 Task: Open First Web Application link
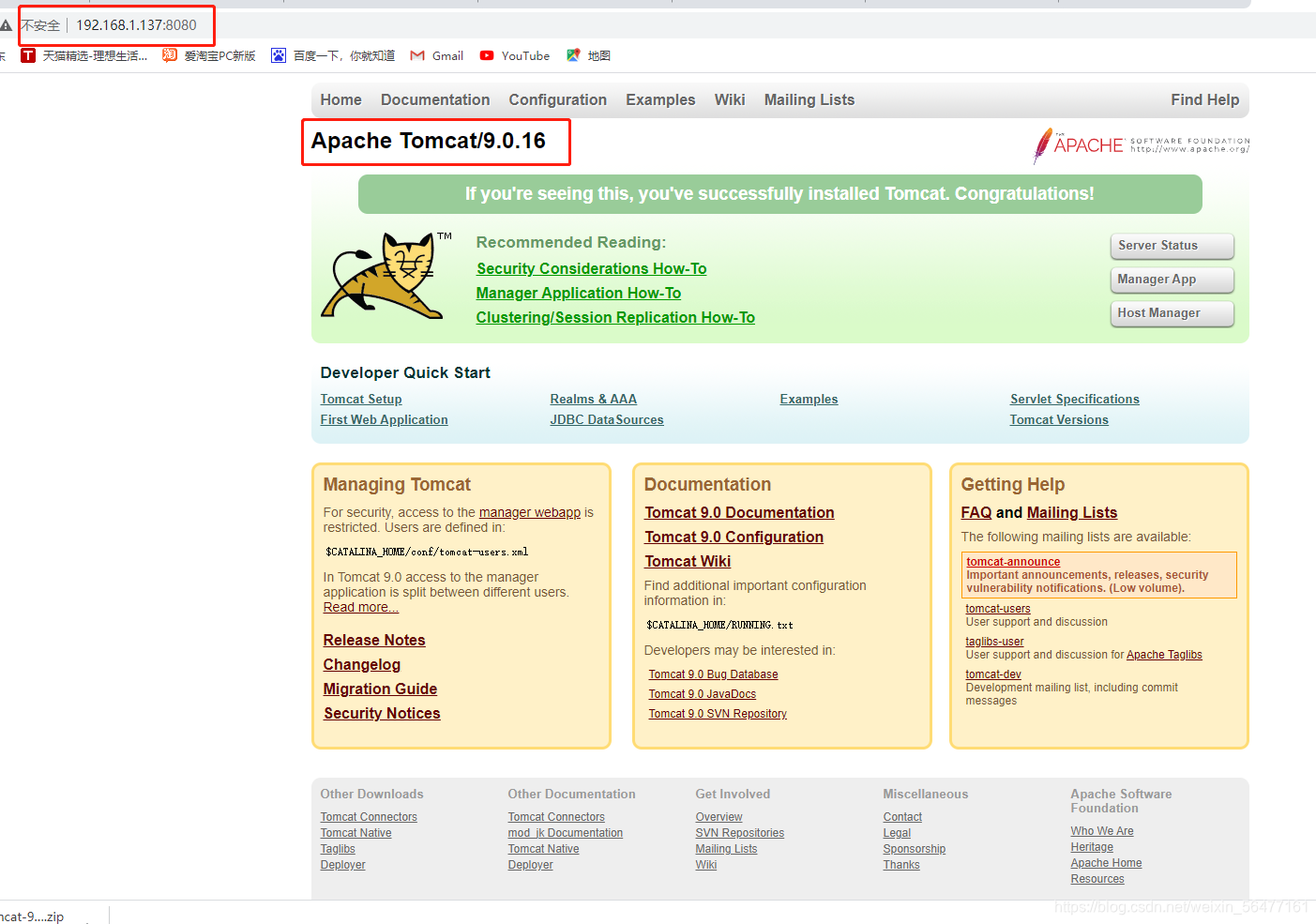coord(384,419)
